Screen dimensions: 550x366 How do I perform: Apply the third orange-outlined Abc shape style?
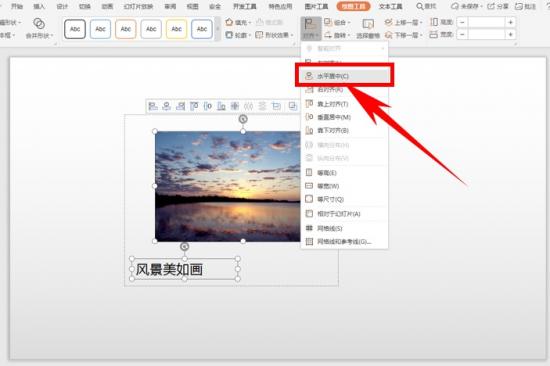point(126,29)
